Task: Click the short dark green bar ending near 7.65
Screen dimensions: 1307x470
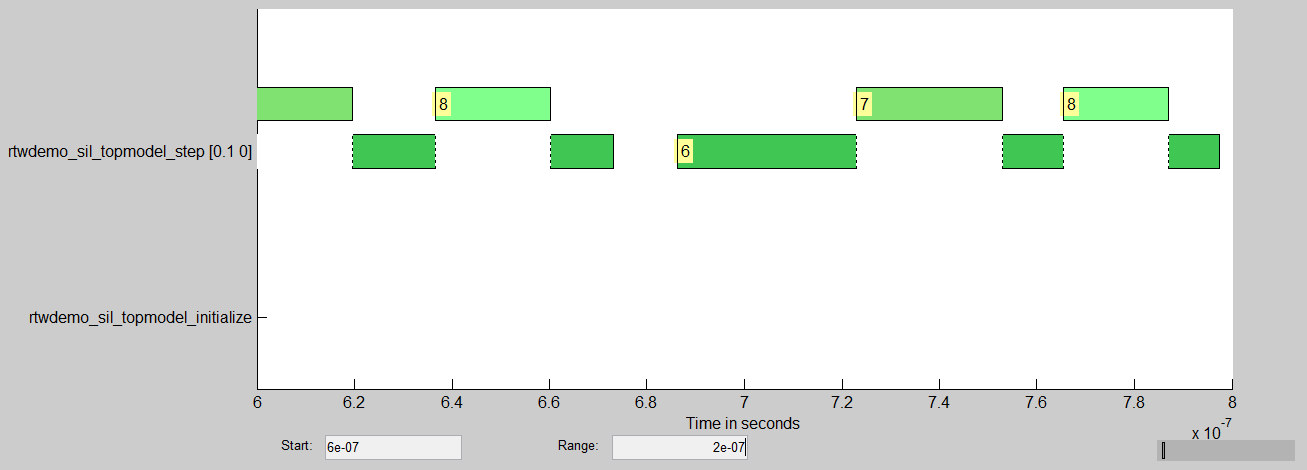Action: pyautogui.click(x=1033, y=151)
